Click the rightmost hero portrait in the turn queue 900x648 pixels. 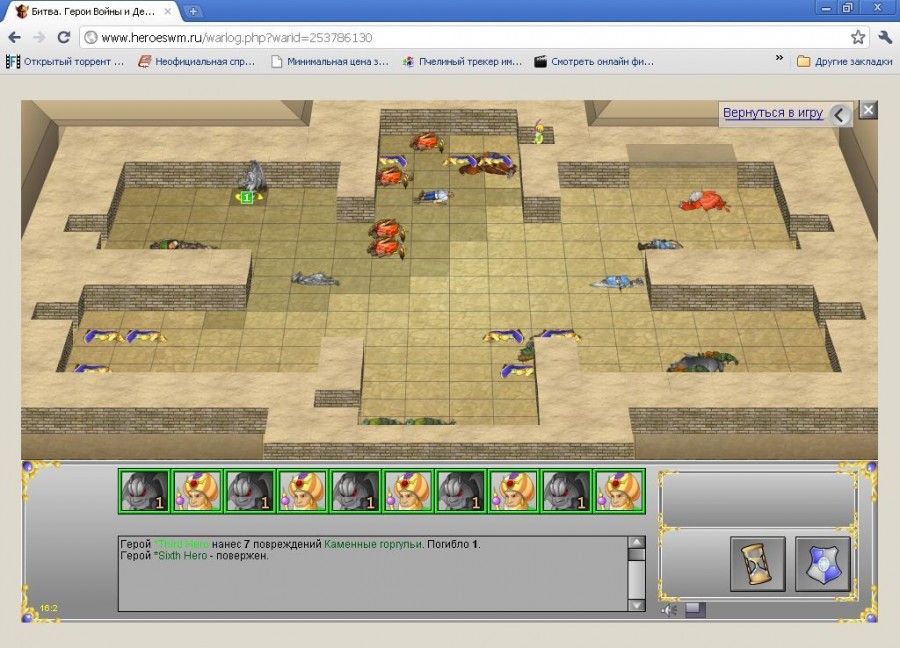pyautogui.click(x=619, y=490)
